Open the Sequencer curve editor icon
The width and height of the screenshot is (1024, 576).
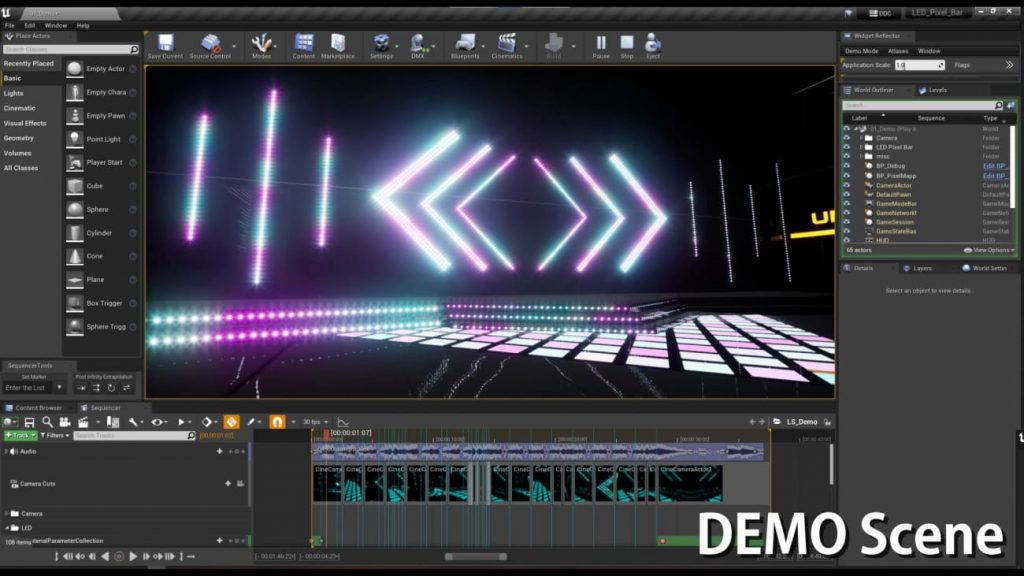[x=343, y=423]
